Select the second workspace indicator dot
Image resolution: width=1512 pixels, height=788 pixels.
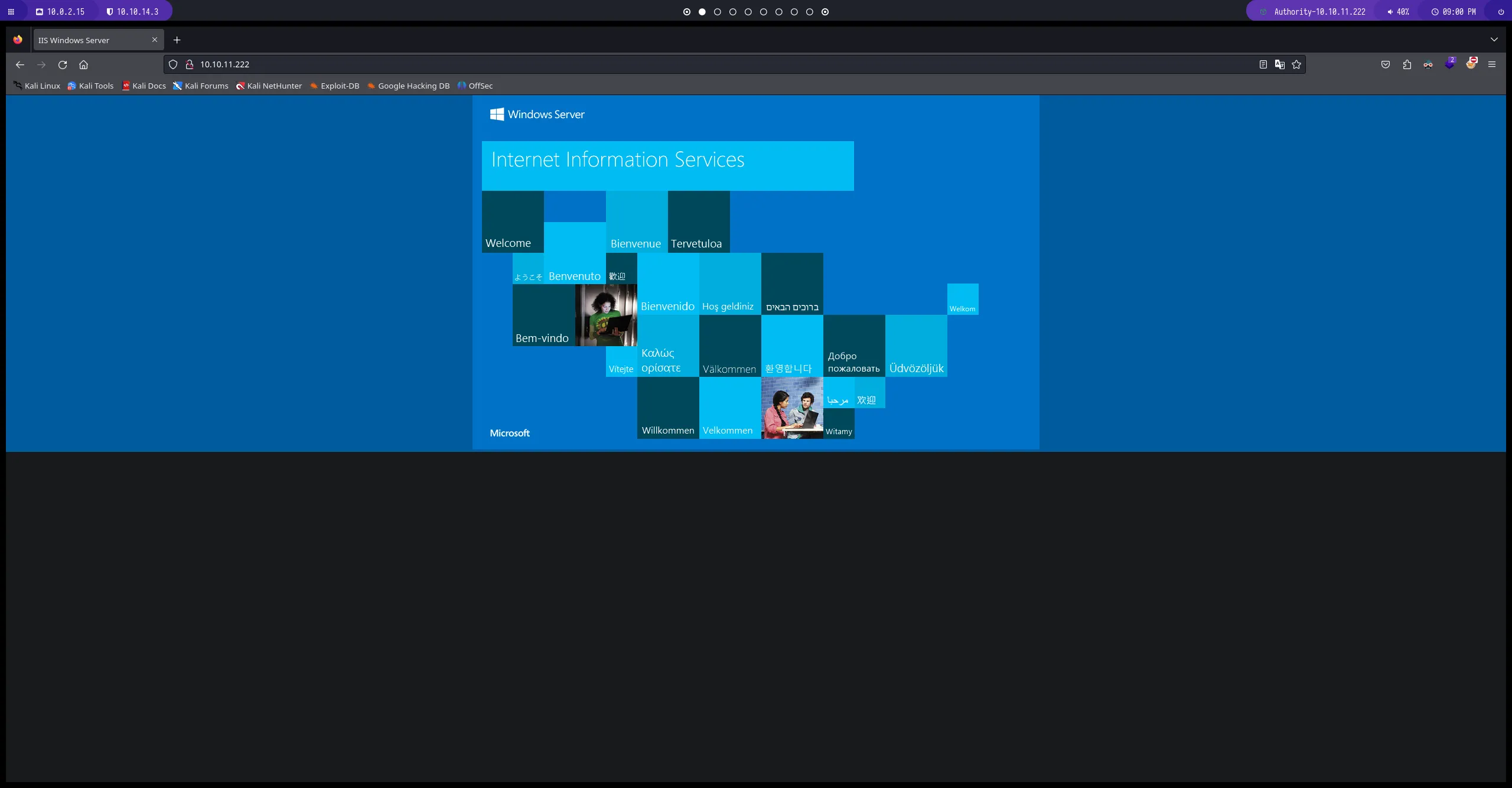coord(702,12)
